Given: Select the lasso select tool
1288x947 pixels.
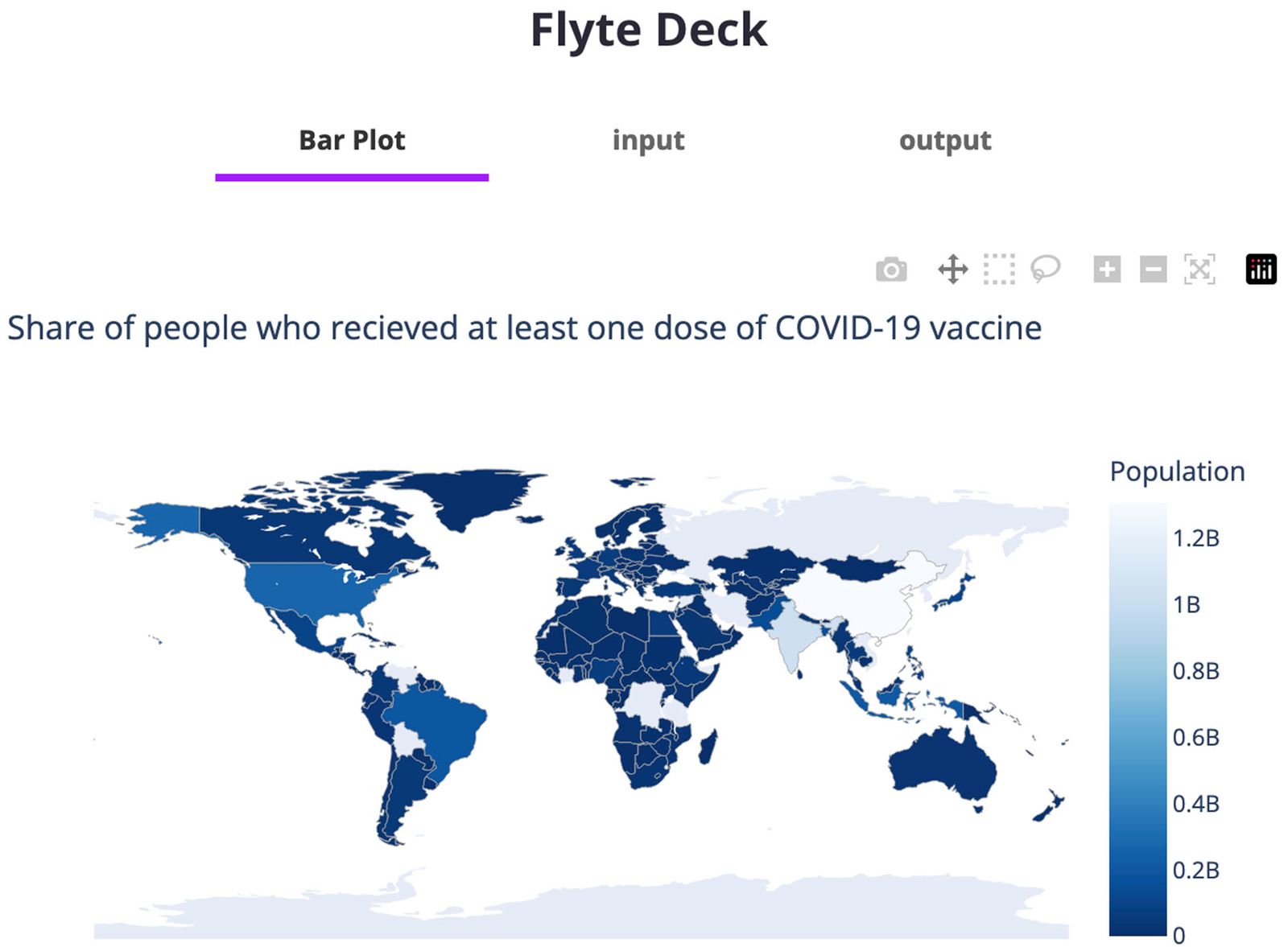Looking at the screenshot, I should (x=1047, y=270).
